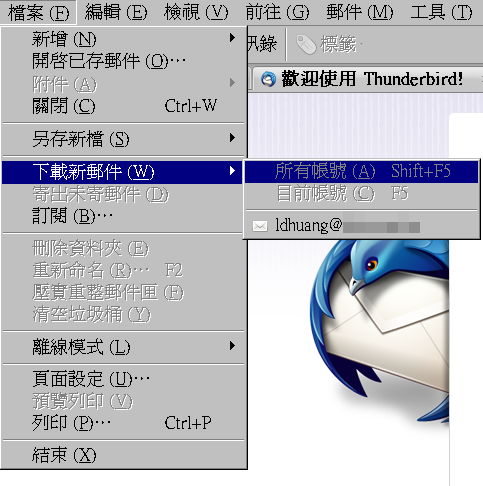This screenshot has height=486, width=483.
Task: Select 列印 (P) menu item
Action: (123, 423)
